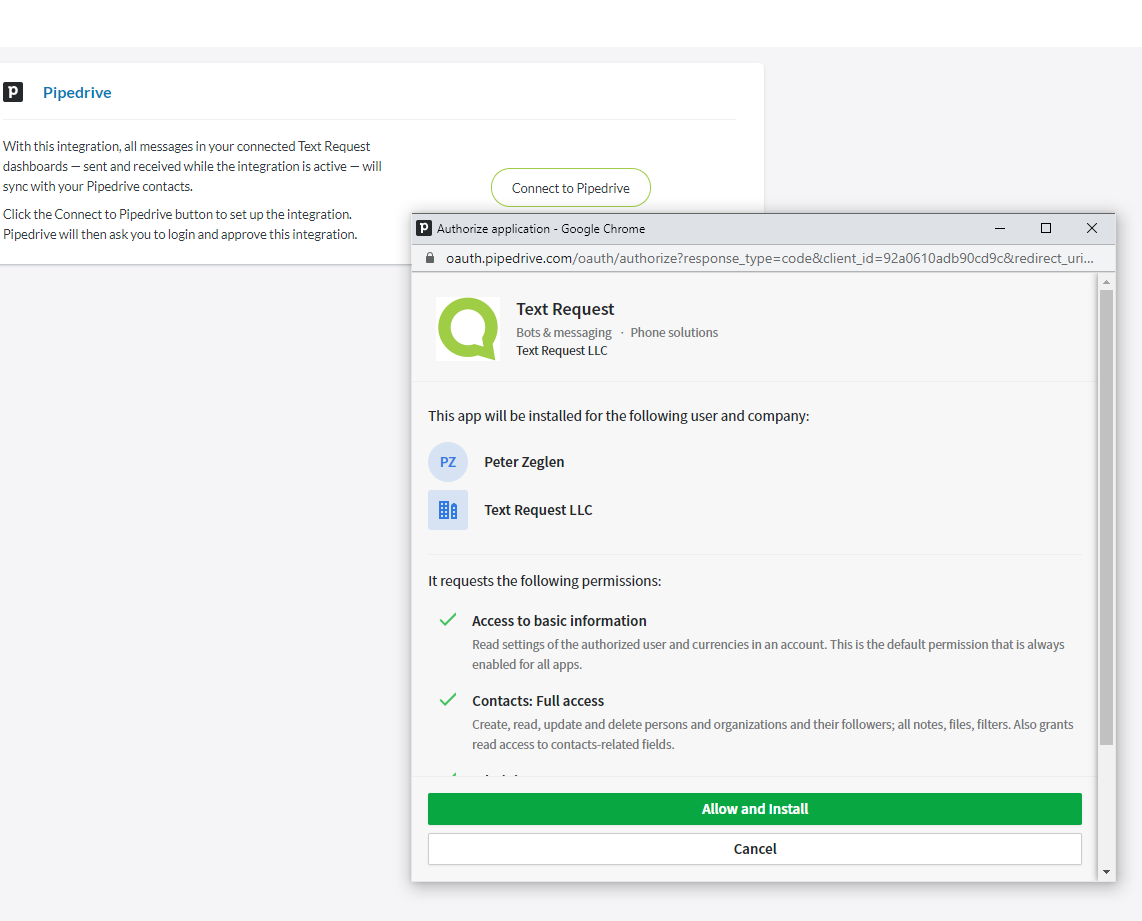Image resolution: width=1142 pixels, height=921 pixels.
Task: Click the lock icon in the address bar
Action: click(x=430, y=258)
